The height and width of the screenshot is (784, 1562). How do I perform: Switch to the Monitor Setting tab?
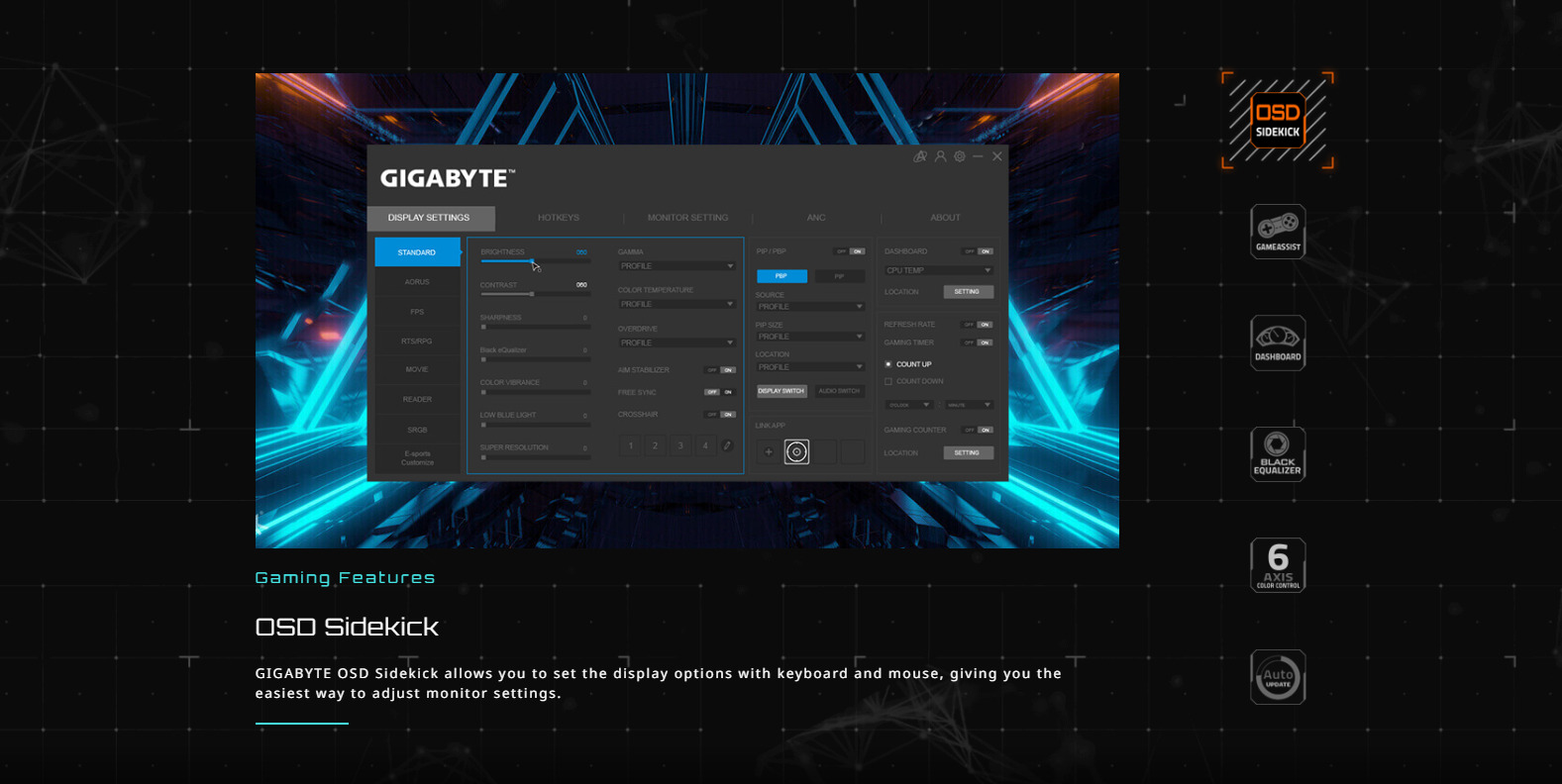(687, 218)
